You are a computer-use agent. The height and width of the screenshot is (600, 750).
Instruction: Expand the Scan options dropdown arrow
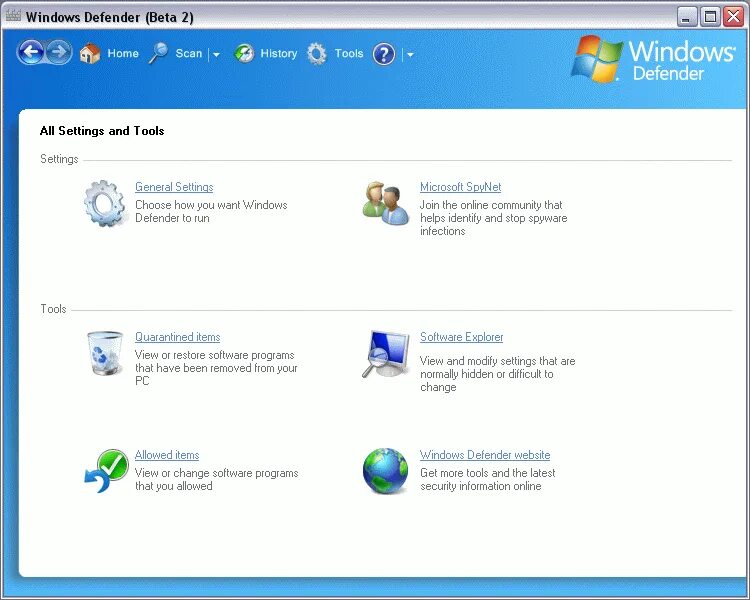pos(216,55)
